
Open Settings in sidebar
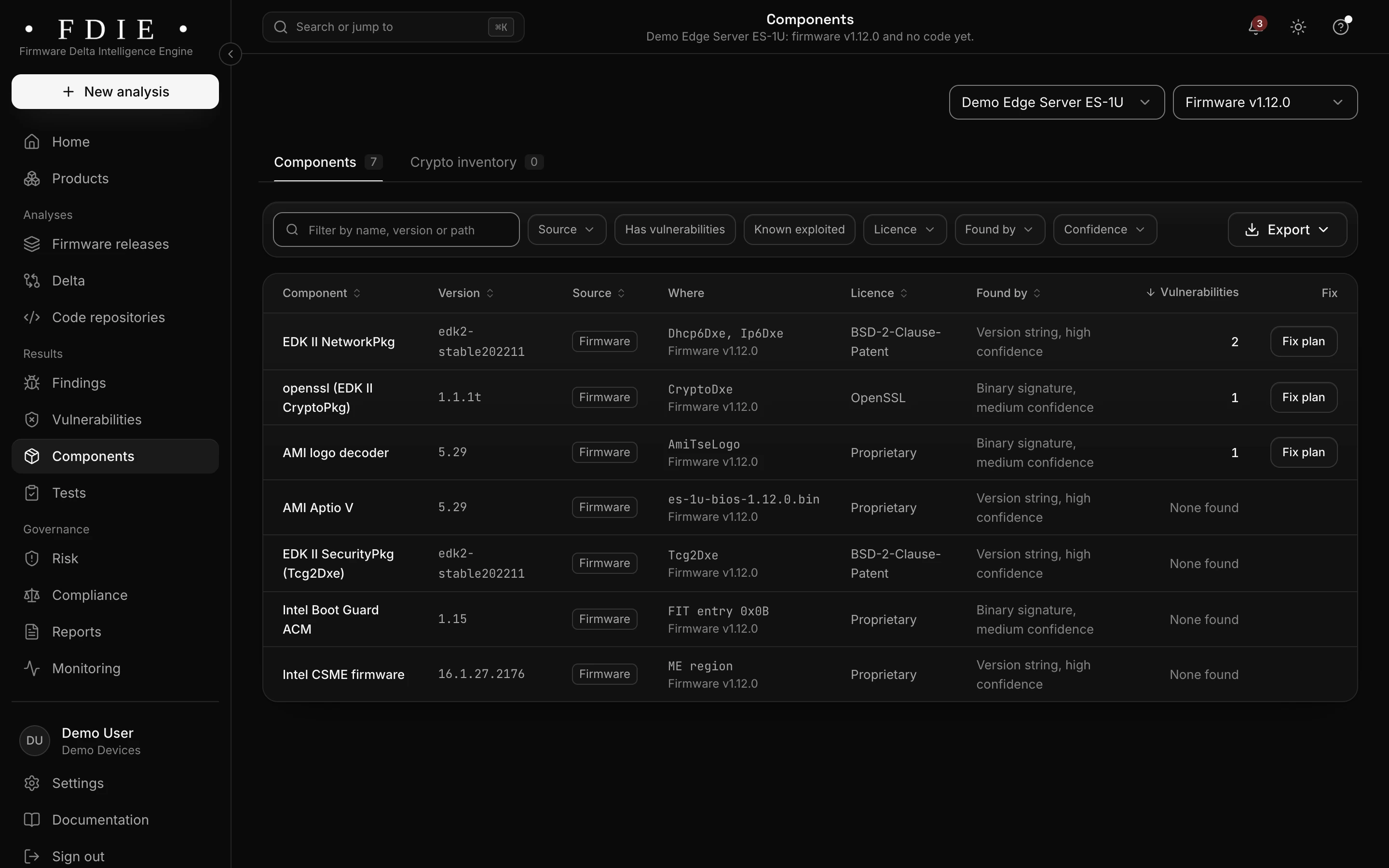[x=115, y=784]
